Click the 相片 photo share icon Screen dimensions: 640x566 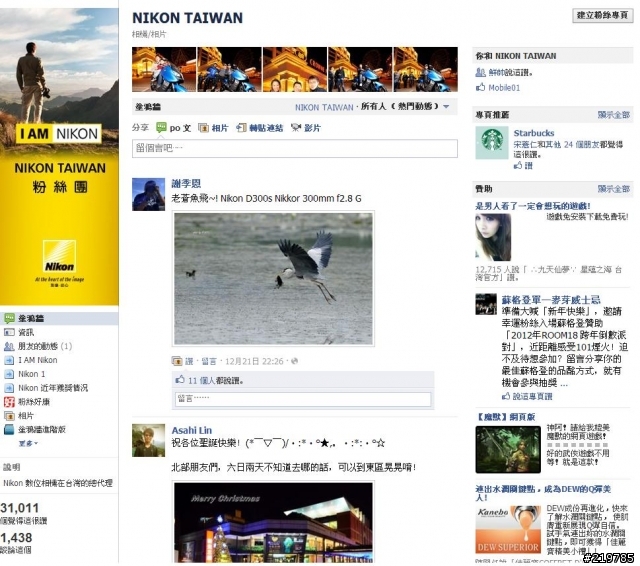(x=203, y=128)
